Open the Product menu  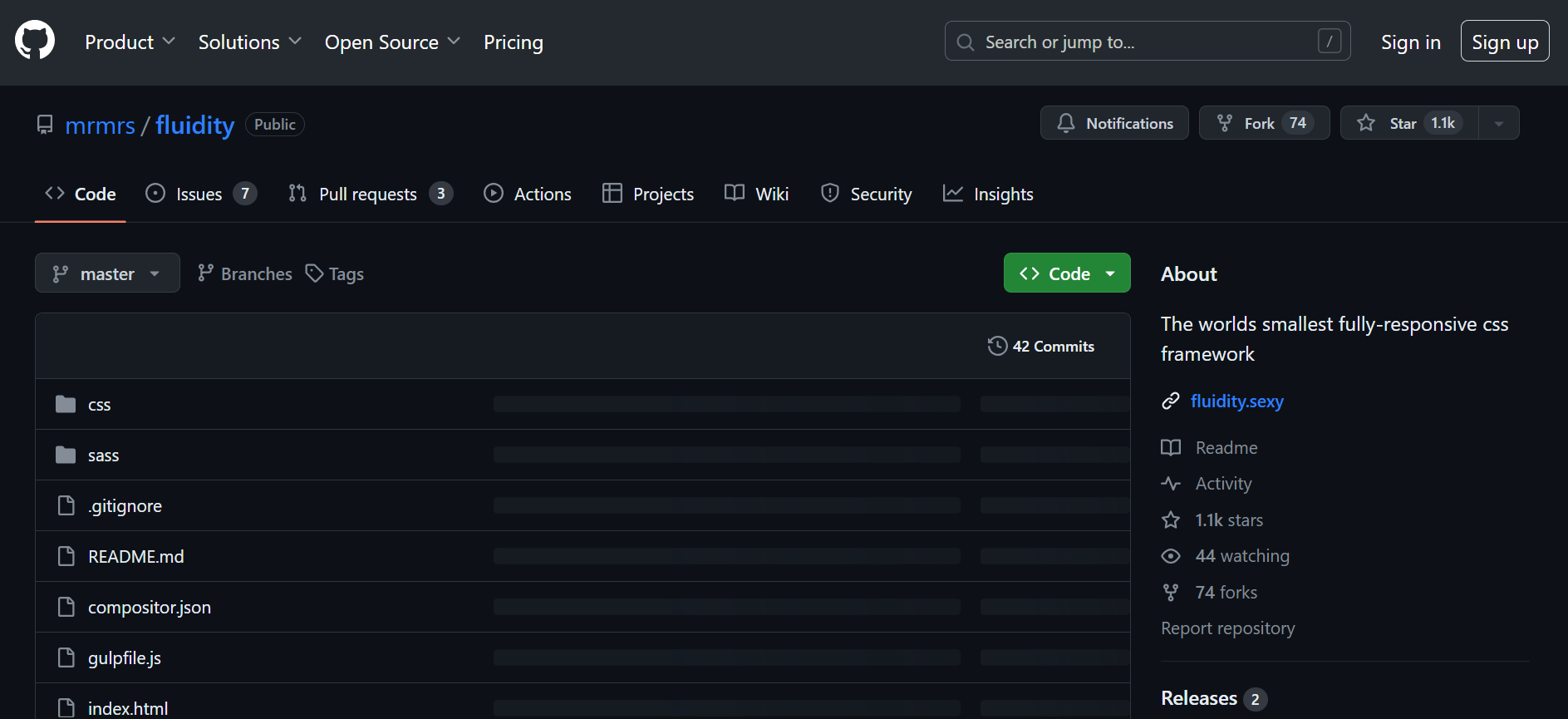pyautogui.click(x=130, y=42)
